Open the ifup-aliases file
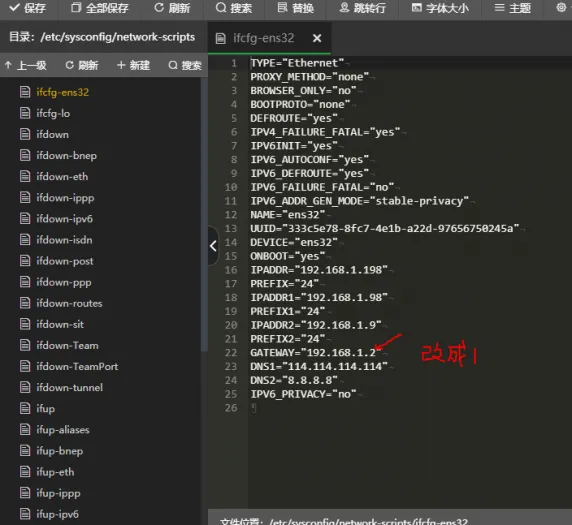Image resolution: width=572 pixels, height=525 pixels. (63, 430)
